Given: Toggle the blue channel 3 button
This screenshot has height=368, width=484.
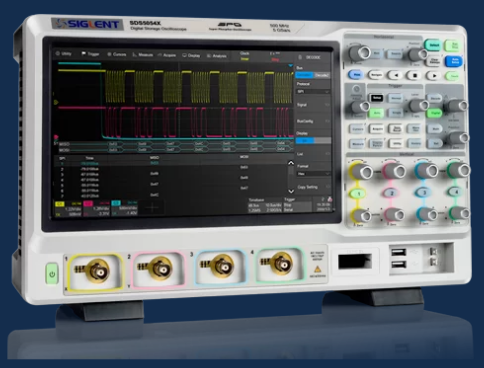Looking at the screenshot, I should (x=424, y=193).
